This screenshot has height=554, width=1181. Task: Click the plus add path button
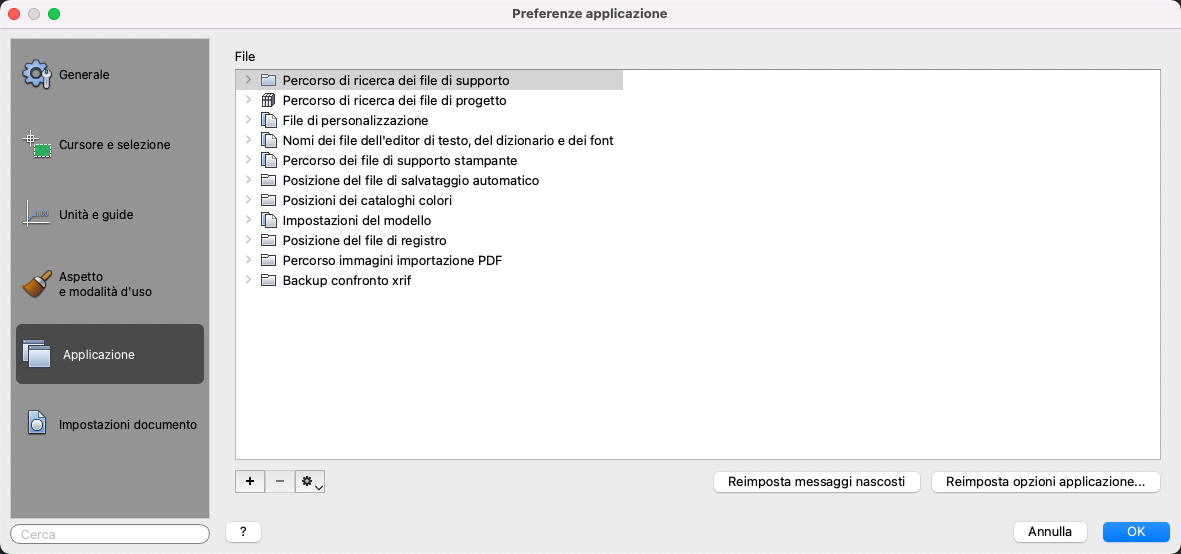point(249,482)
